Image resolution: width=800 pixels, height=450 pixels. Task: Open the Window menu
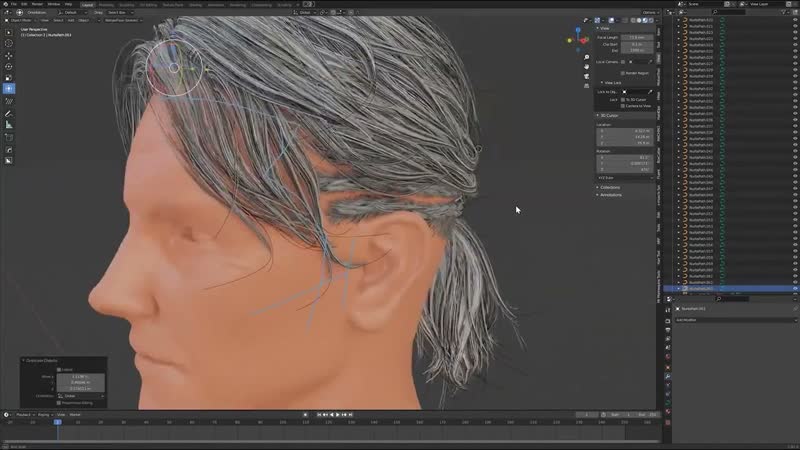coord(54,4)
